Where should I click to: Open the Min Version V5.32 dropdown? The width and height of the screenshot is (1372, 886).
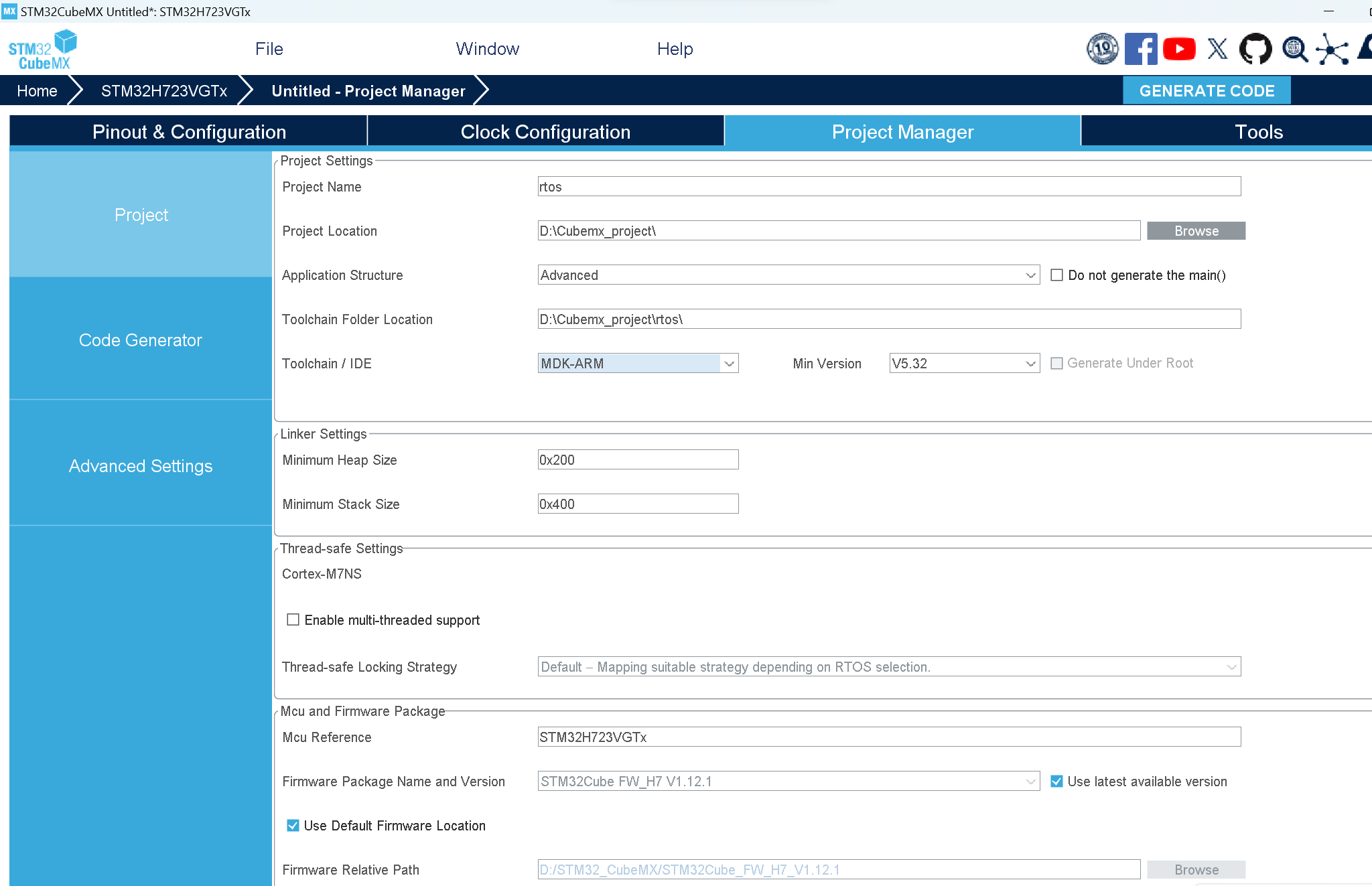1030,364
